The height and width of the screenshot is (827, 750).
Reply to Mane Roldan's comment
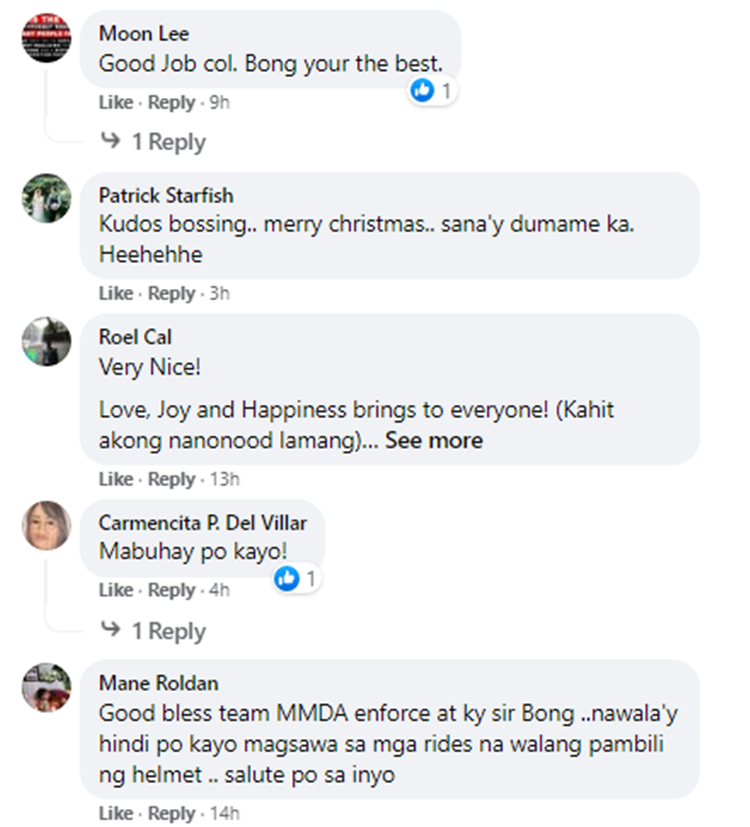171,813
